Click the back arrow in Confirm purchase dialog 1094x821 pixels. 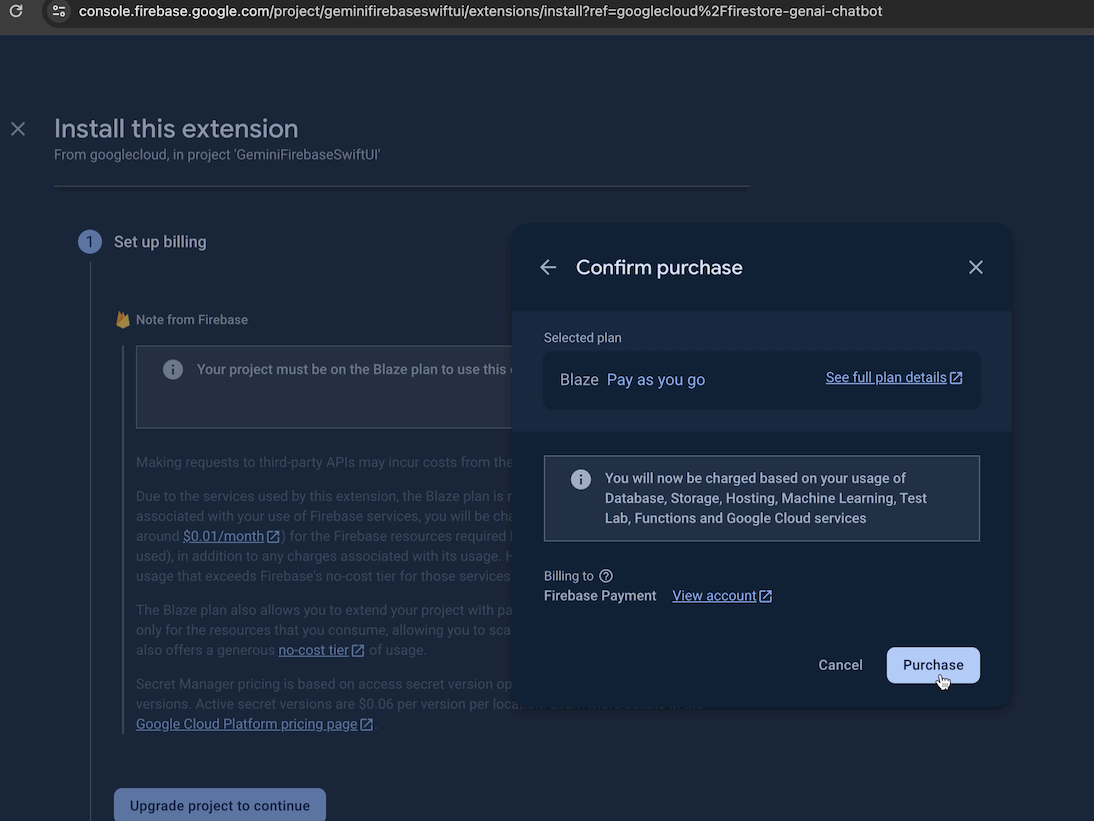548,267
